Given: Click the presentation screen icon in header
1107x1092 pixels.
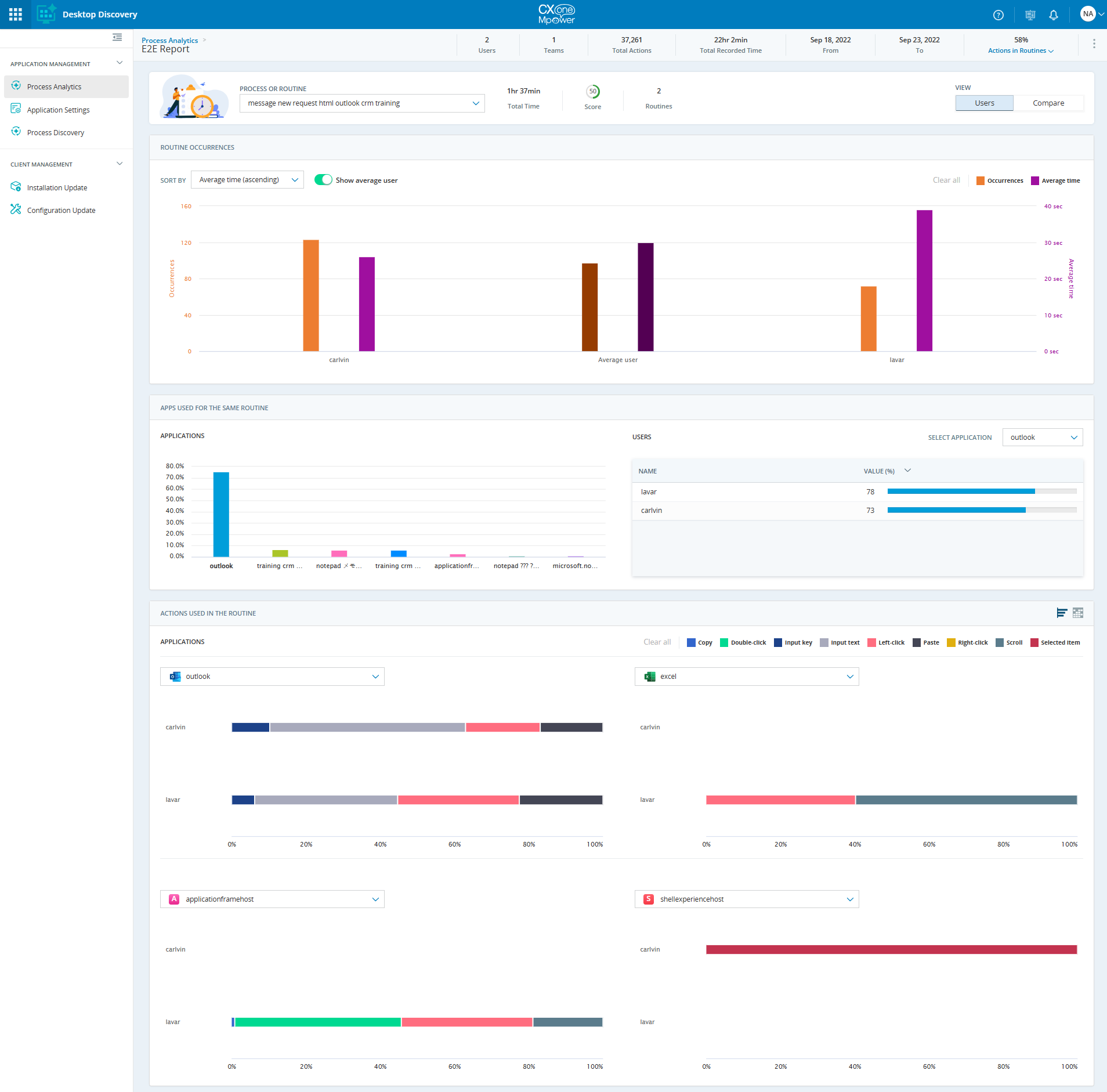Looking at the screenshot, I should coord(1030,15).
